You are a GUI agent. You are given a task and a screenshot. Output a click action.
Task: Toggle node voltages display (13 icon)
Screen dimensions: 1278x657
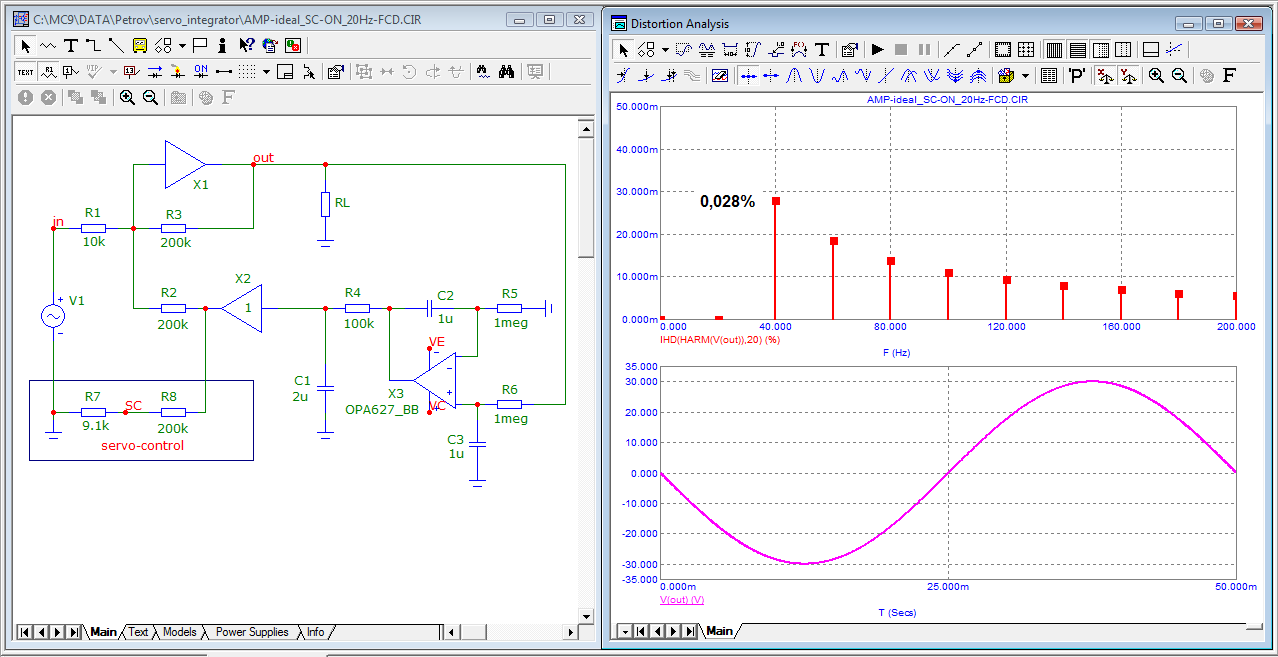coord(131,72)
